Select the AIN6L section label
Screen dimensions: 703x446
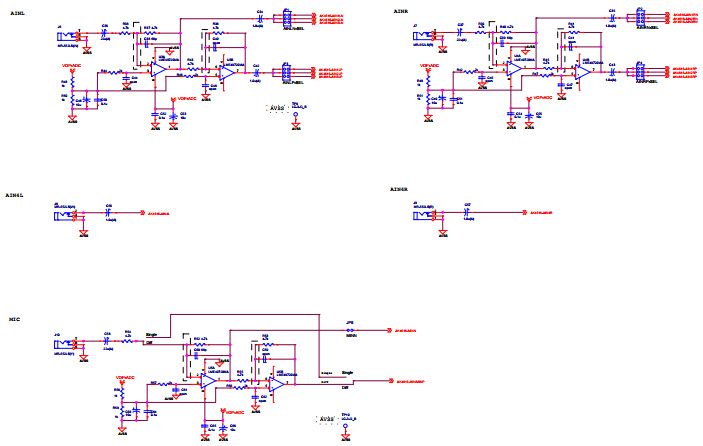(17, 190)
